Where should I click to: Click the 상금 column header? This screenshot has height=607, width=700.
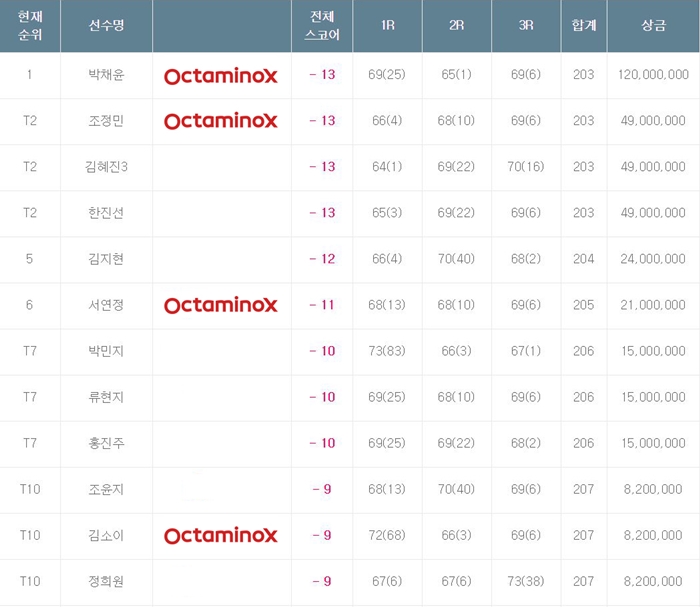pos(653,26)
